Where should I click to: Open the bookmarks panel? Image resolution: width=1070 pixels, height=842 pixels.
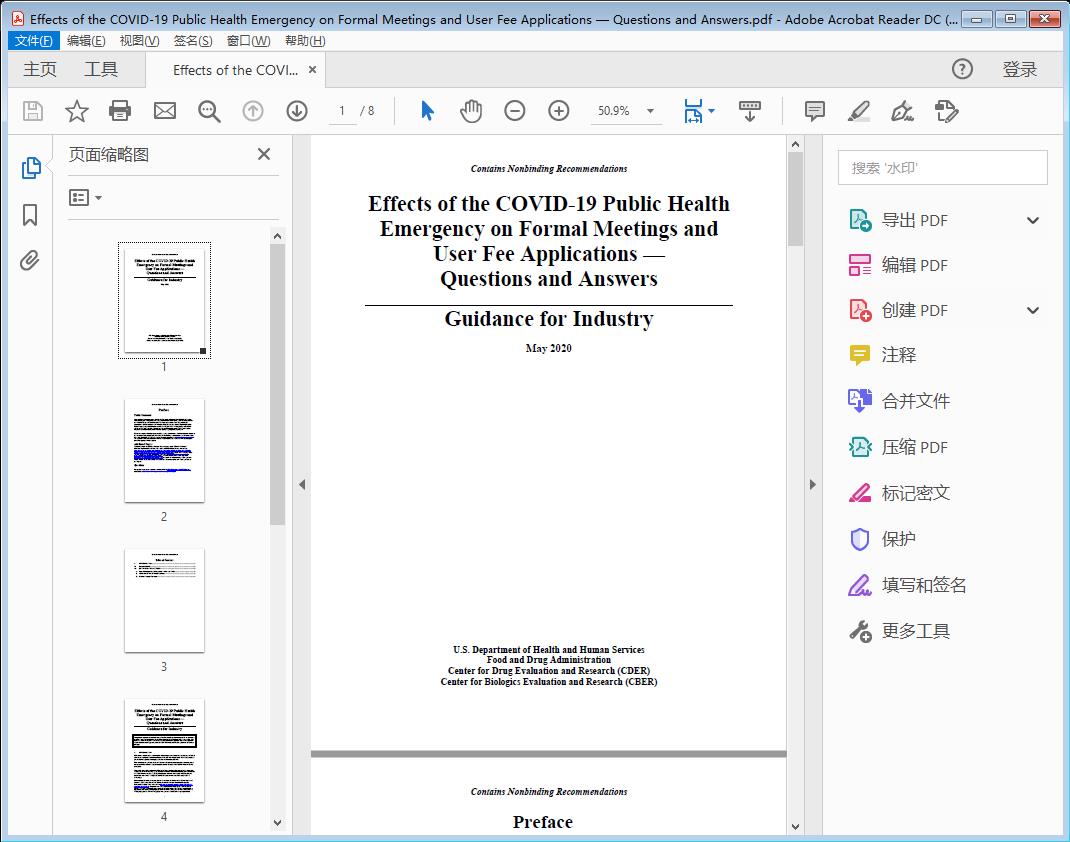31,214
